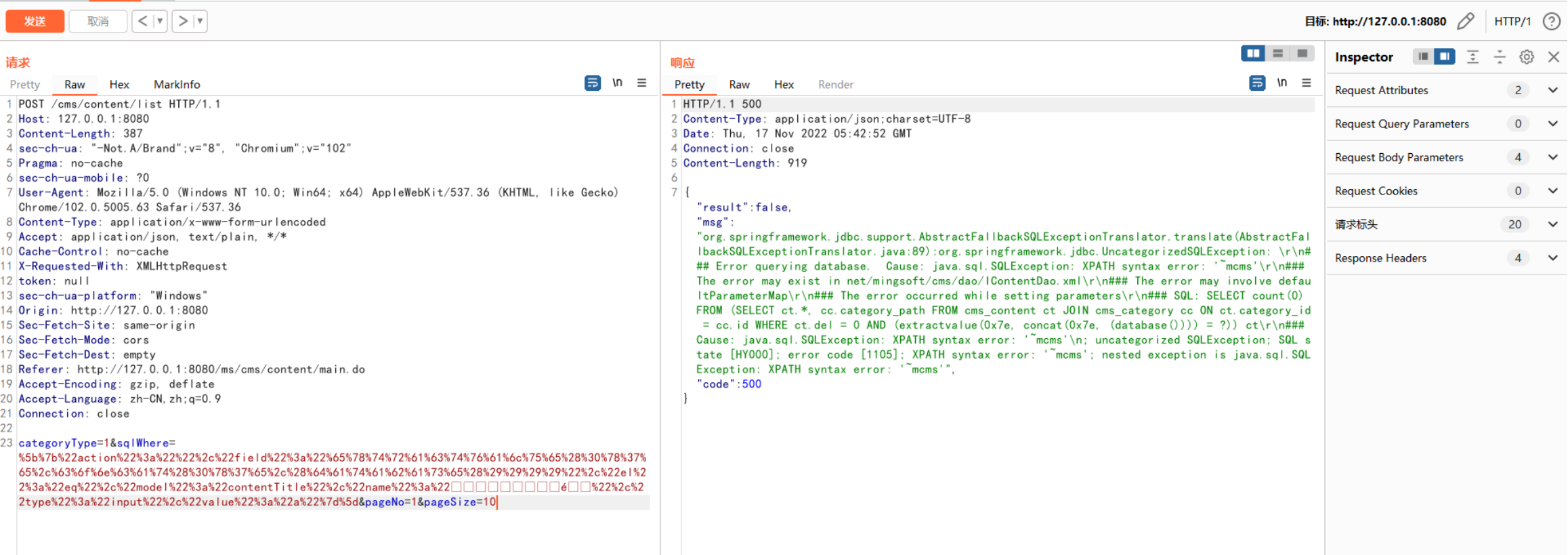Click the Referer header line in request
Viewport: 1568px width, 555px height.
(x=192, y=370)
